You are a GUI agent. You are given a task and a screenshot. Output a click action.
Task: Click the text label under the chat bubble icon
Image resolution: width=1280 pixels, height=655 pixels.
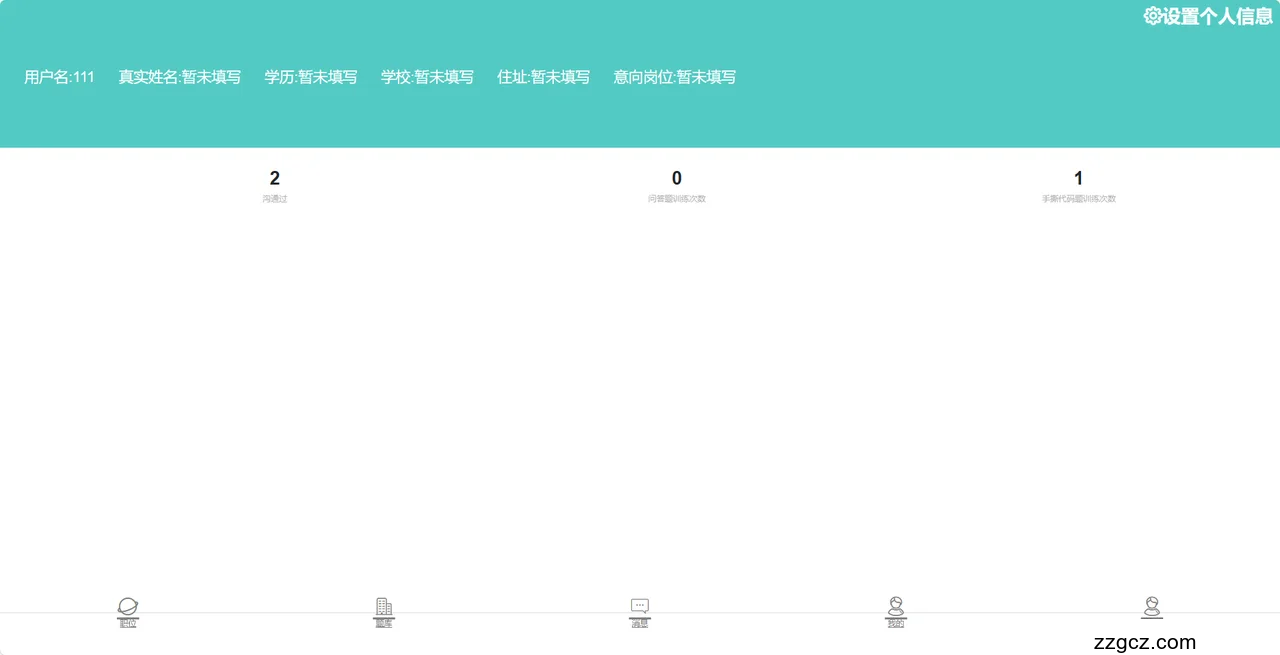point(640,624)
